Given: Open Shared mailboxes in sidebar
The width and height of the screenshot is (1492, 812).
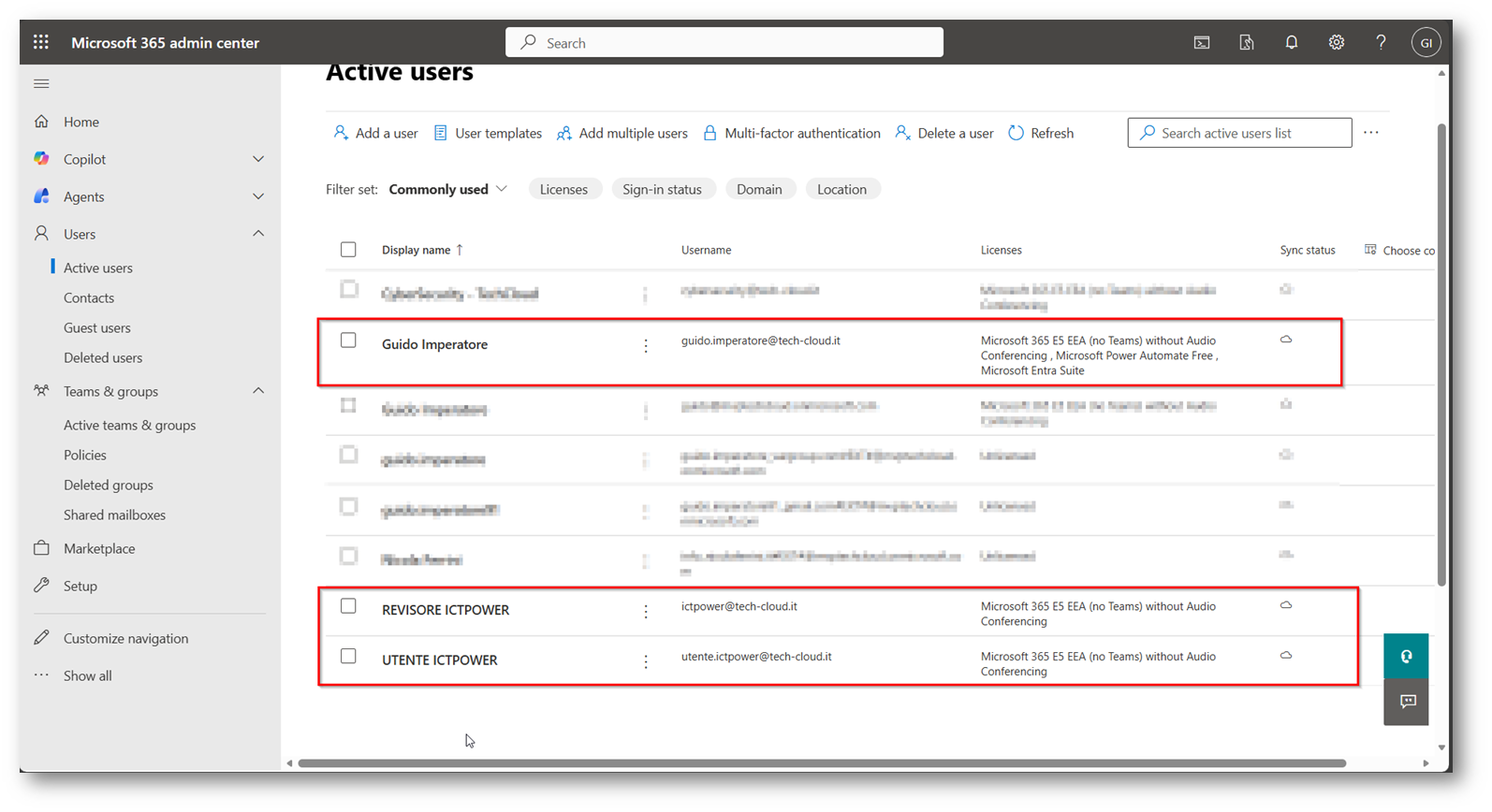Looking at the screenshot, I should [114, 515].
